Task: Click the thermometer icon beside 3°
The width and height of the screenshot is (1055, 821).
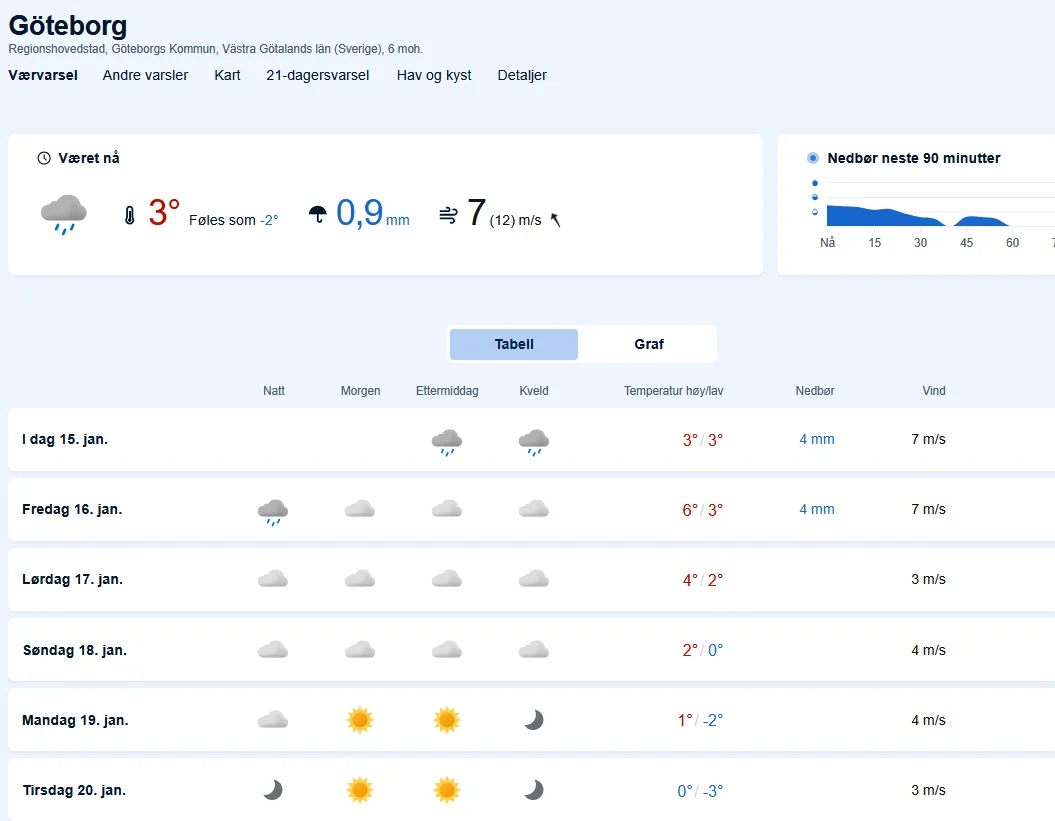Action: point(129,215)
